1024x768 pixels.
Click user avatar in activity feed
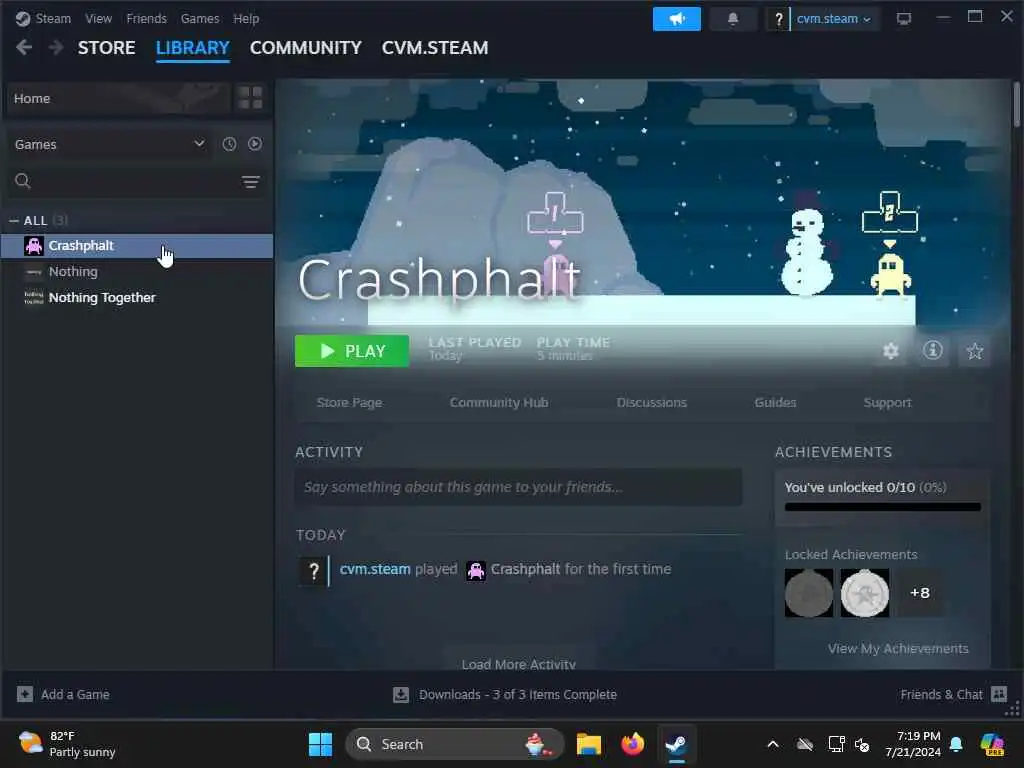pyautogui.click(x=313, y=571)
